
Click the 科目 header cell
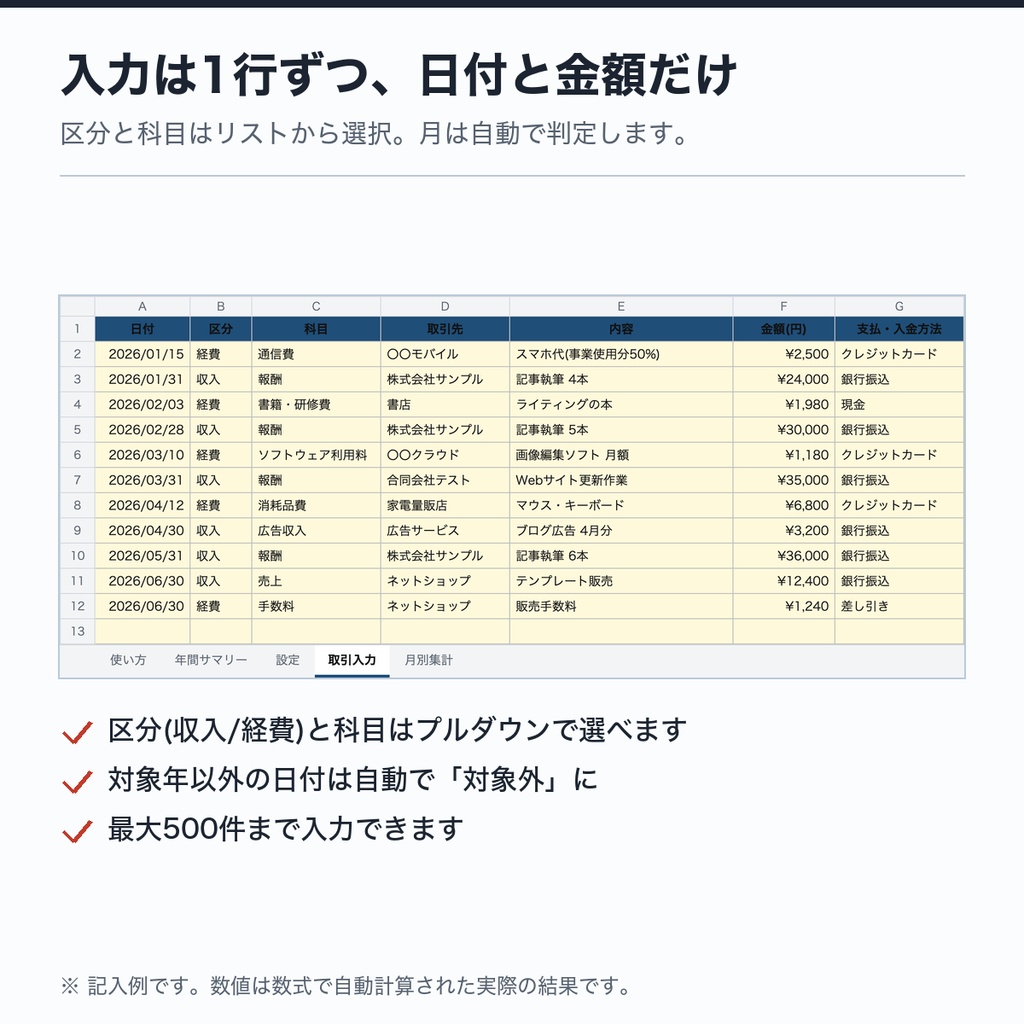[x=316, y=329]
